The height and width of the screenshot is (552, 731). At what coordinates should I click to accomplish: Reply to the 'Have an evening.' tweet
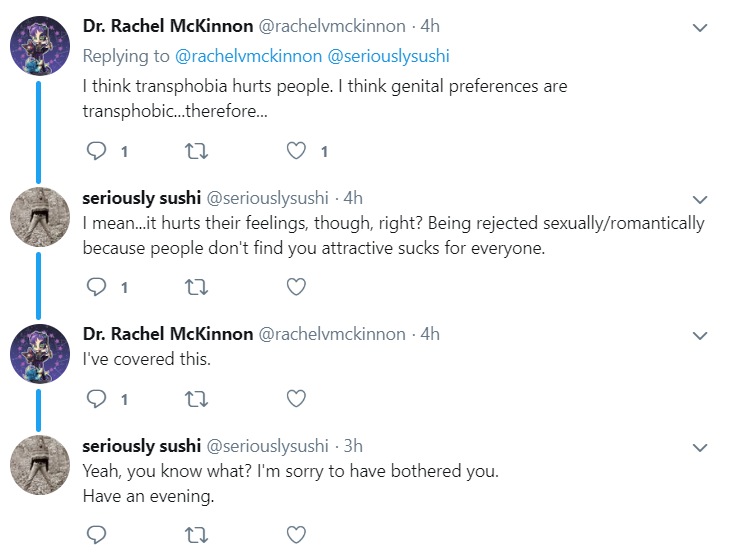pyautogui.click(x=97, y=535)
